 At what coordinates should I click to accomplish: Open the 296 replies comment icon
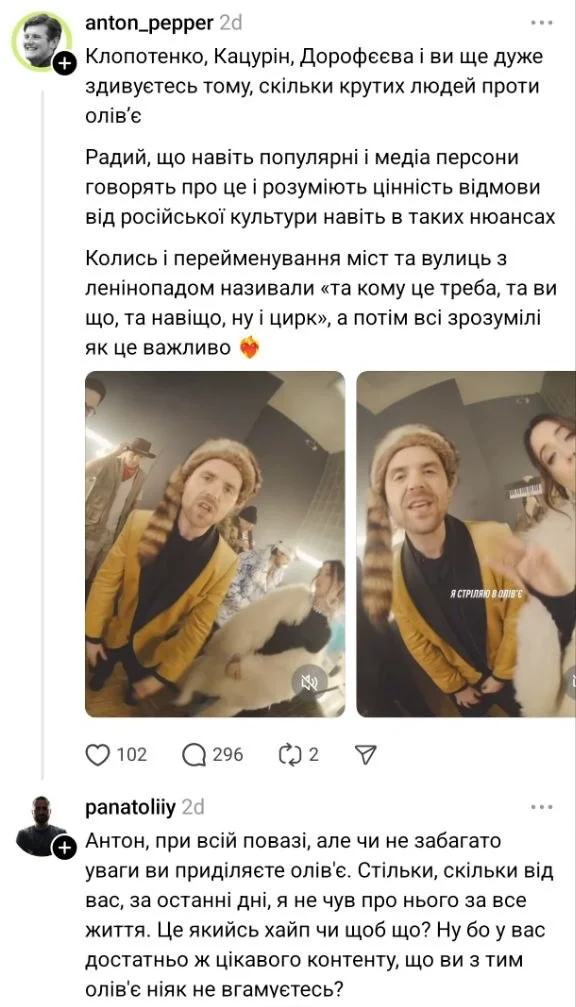click(193, 755)
